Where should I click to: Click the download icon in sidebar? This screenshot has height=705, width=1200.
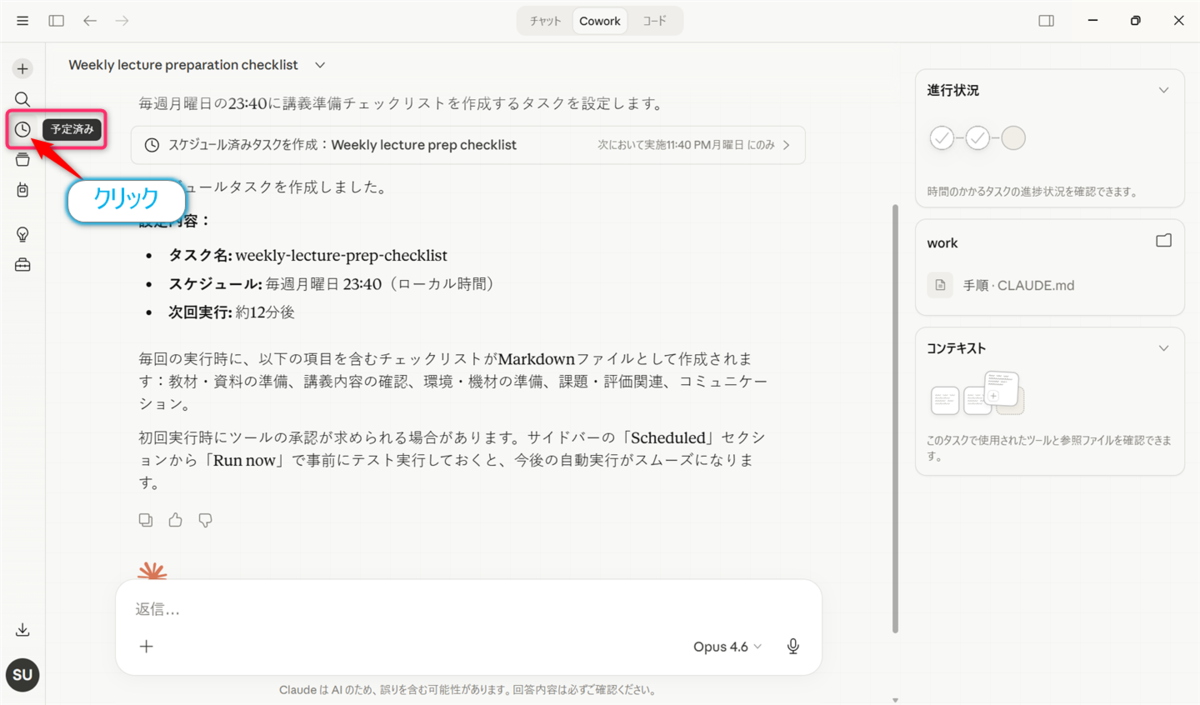click(23, 630)
